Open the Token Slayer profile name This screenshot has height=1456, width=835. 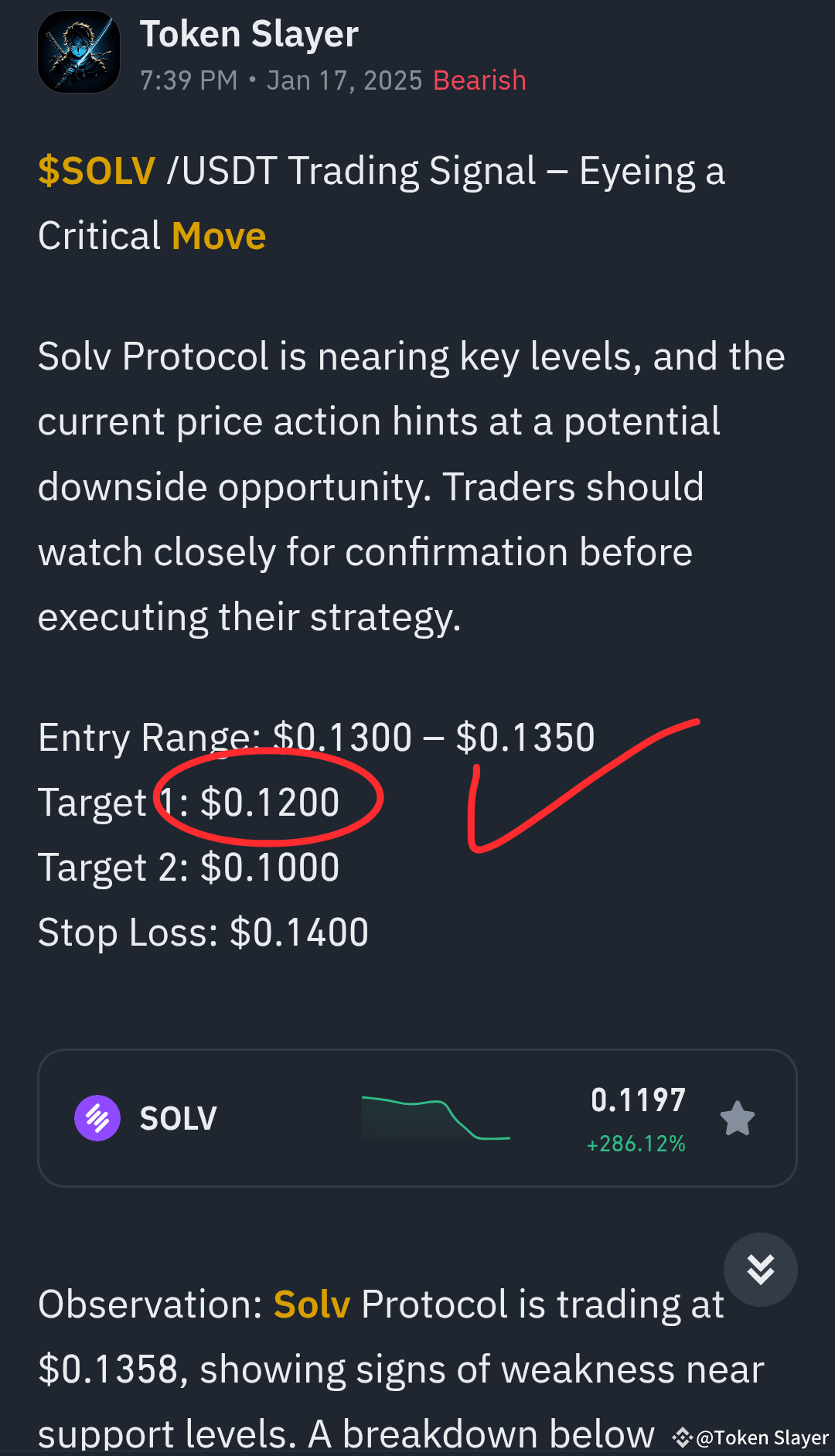[x=248, y=33]
